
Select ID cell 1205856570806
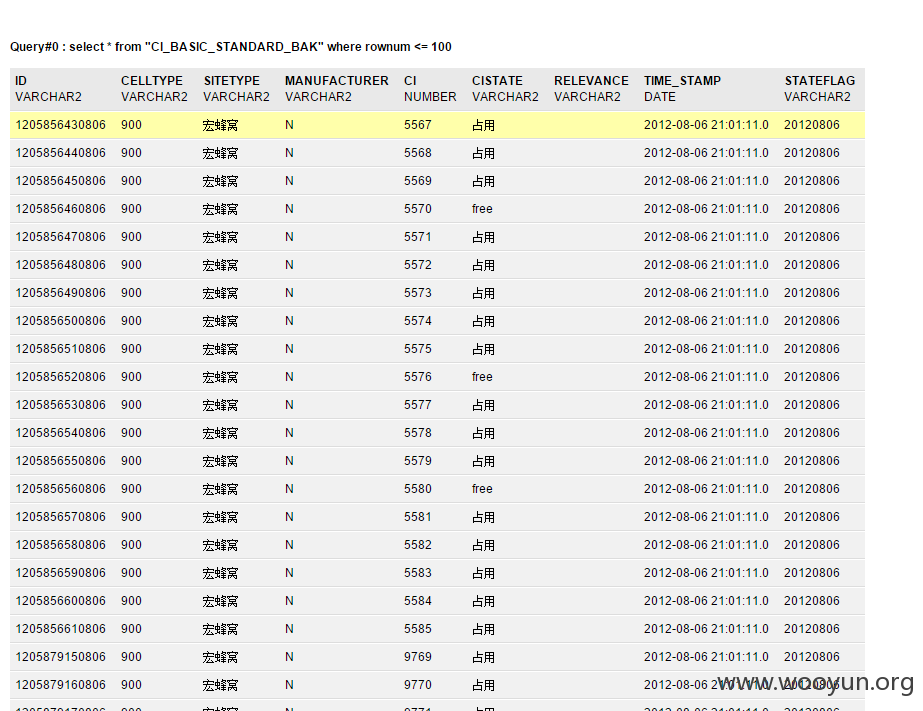point(61,517)
